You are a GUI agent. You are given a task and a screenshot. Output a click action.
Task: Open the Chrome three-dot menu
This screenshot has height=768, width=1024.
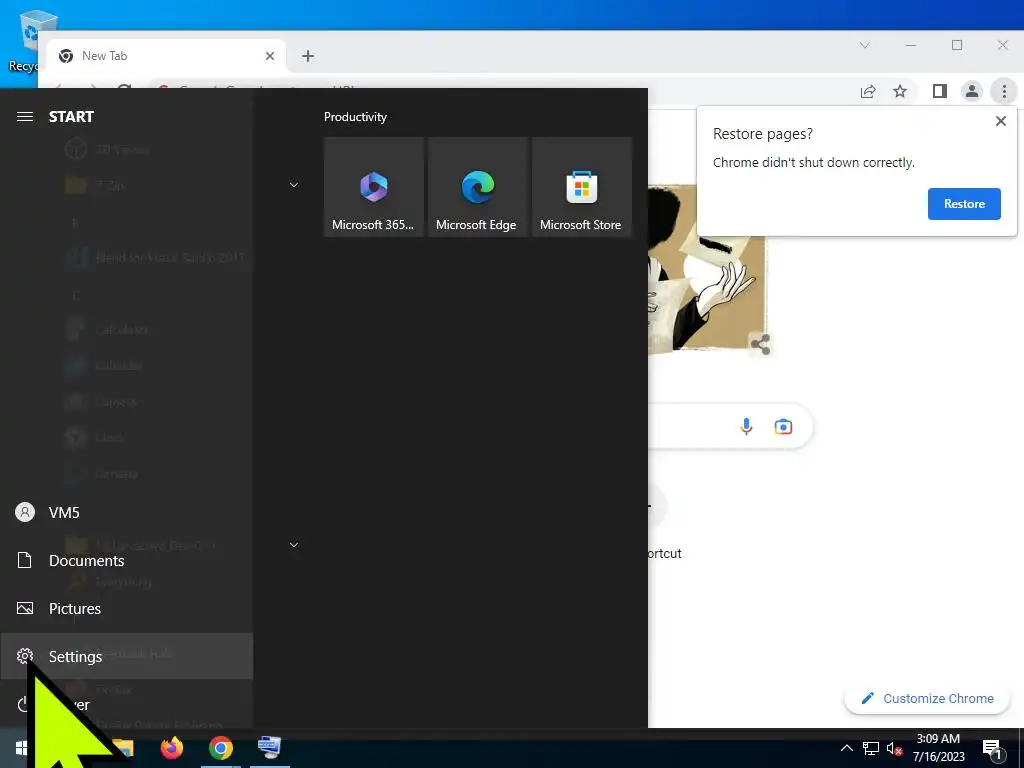pyautogui.click(x=1004, y=91)
